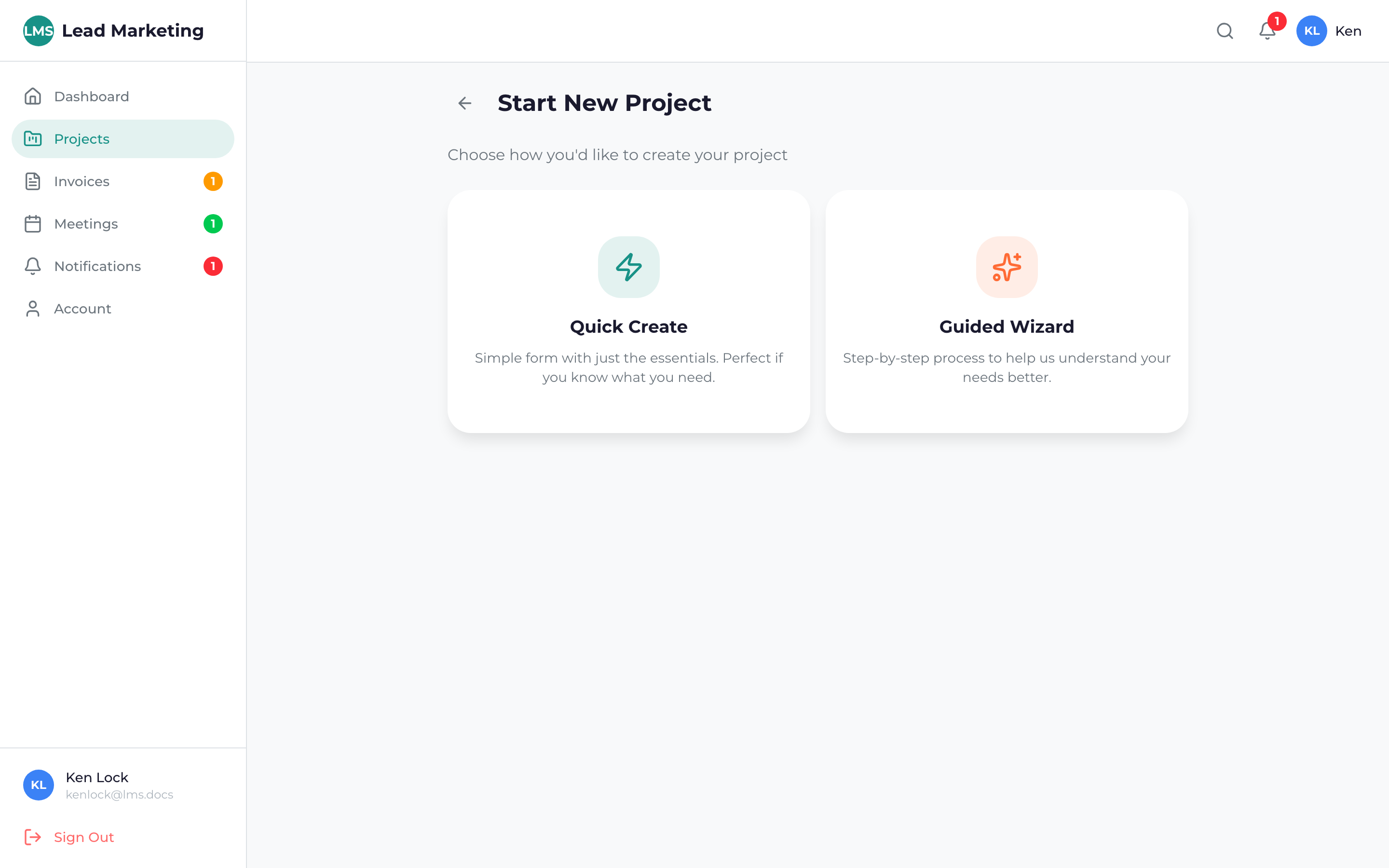Click the Sign Out arrow icon
This screenshot has height=868, width=1389.
click(x=33, y=837)
